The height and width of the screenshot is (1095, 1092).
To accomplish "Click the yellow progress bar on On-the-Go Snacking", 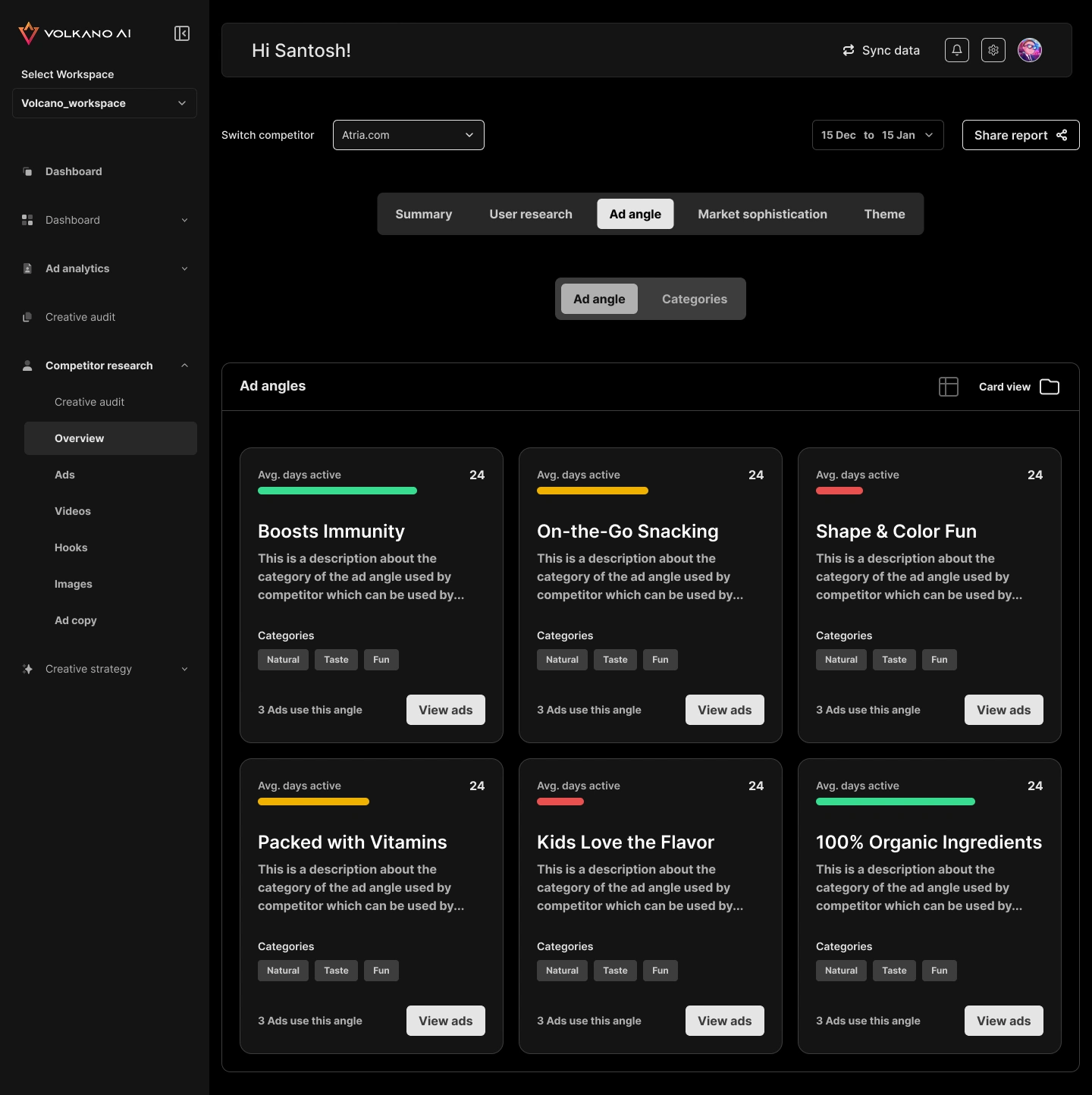I will click(592, 491).
